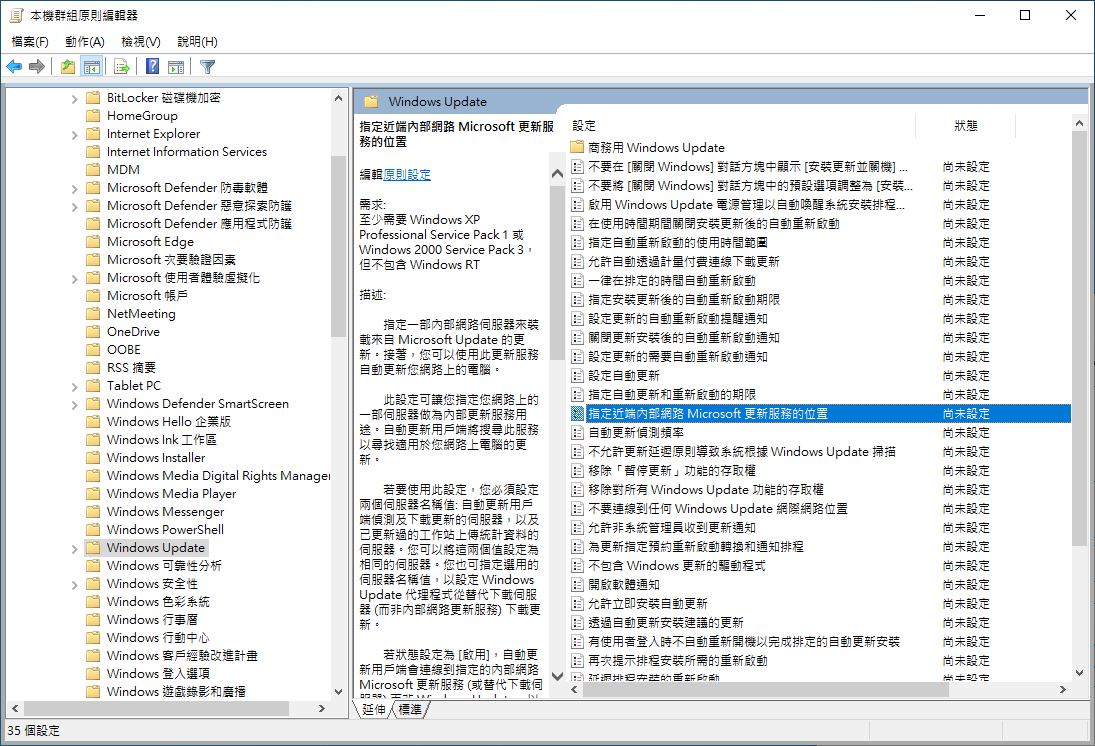
Task: Expand the Windows Defender SmartScreen node
Action: (x=75, y=404)
